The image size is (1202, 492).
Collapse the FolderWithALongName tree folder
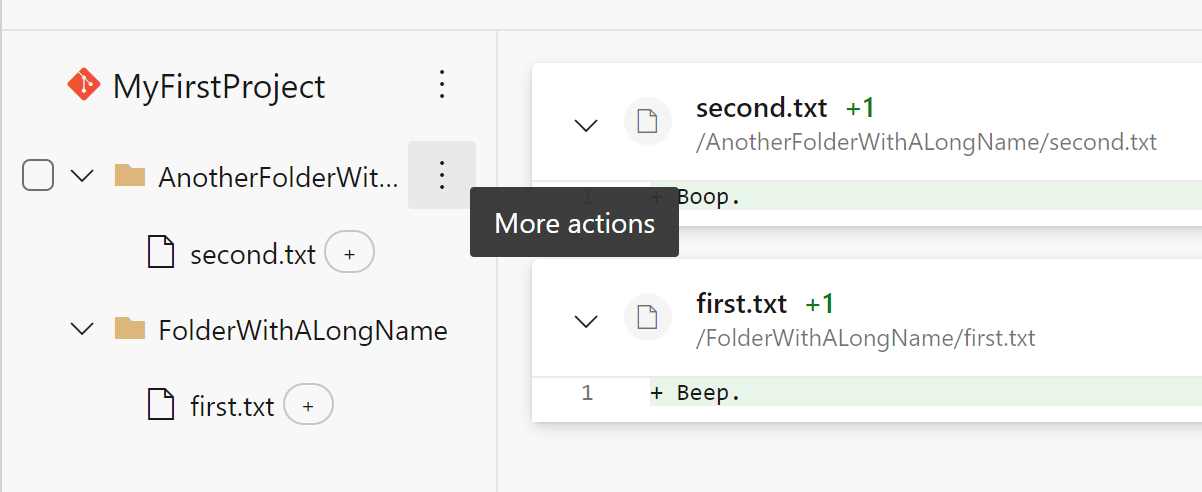tap(83, 329)
